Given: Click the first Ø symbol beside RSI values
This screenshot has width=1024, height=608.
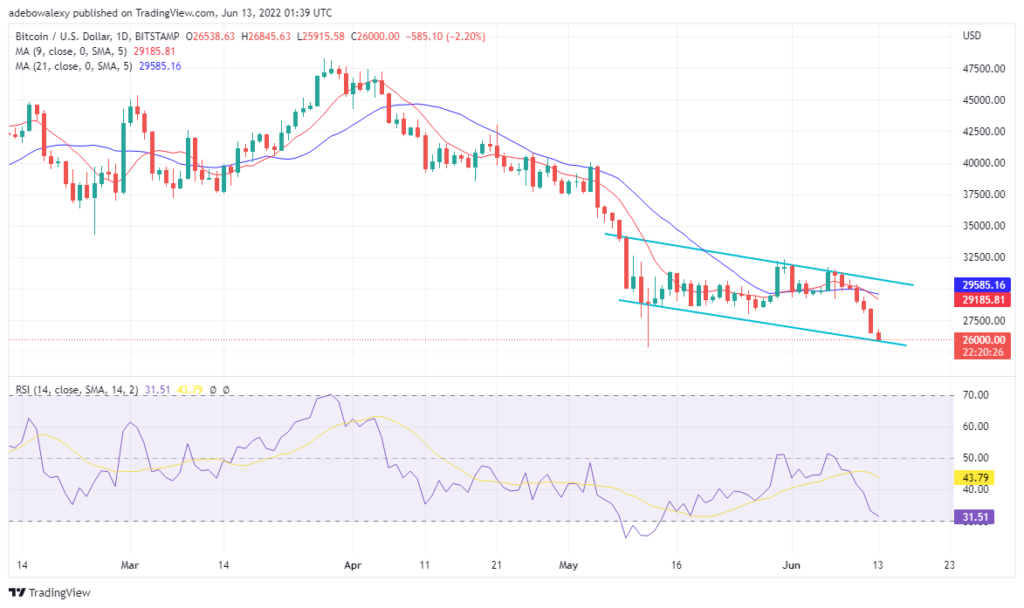Looking at the screenshot, I should [212, 390].
